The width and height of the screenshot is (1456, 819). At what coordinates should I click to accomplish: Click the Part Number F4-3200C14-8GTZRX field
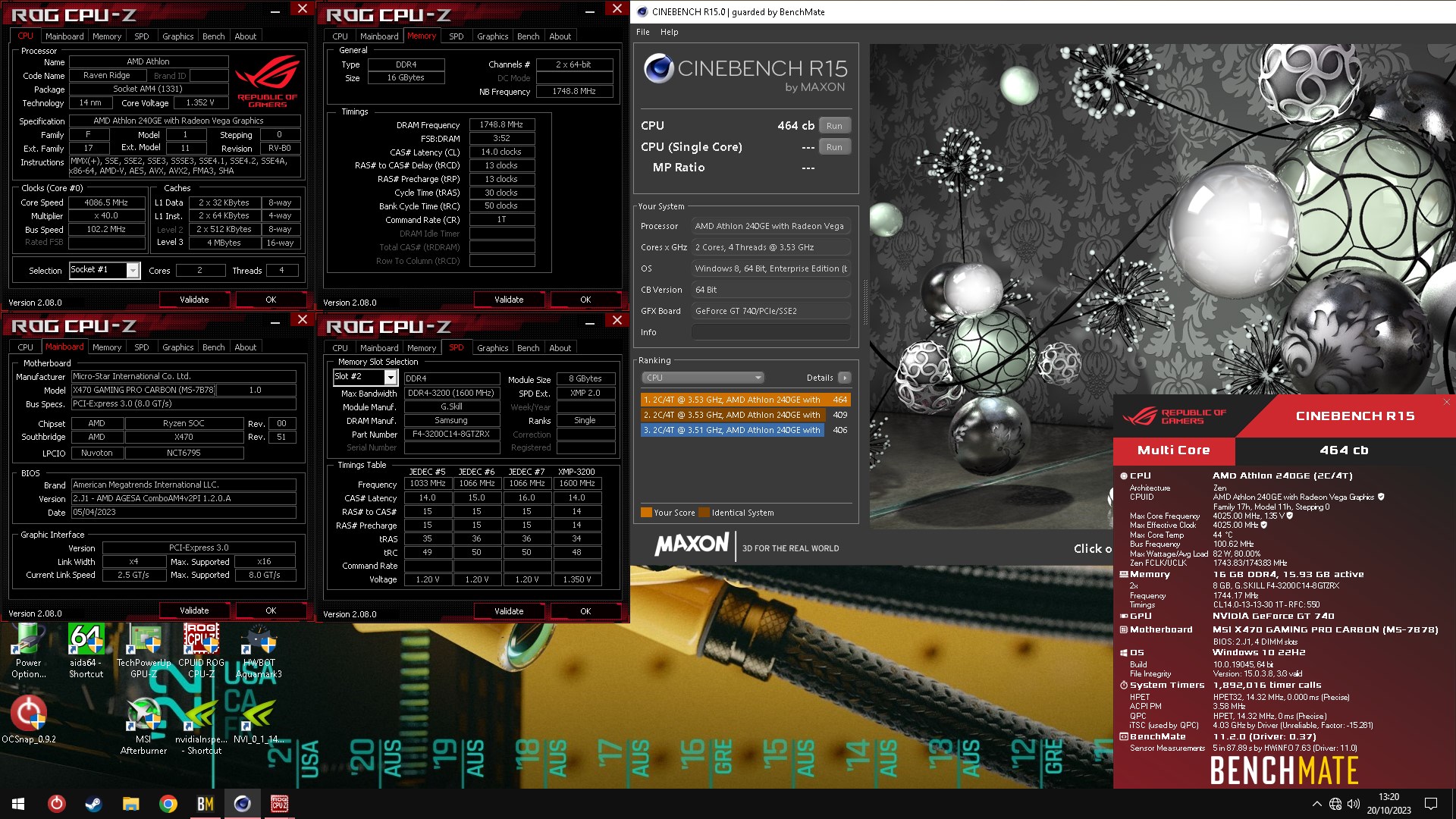[x=451, y=435]
